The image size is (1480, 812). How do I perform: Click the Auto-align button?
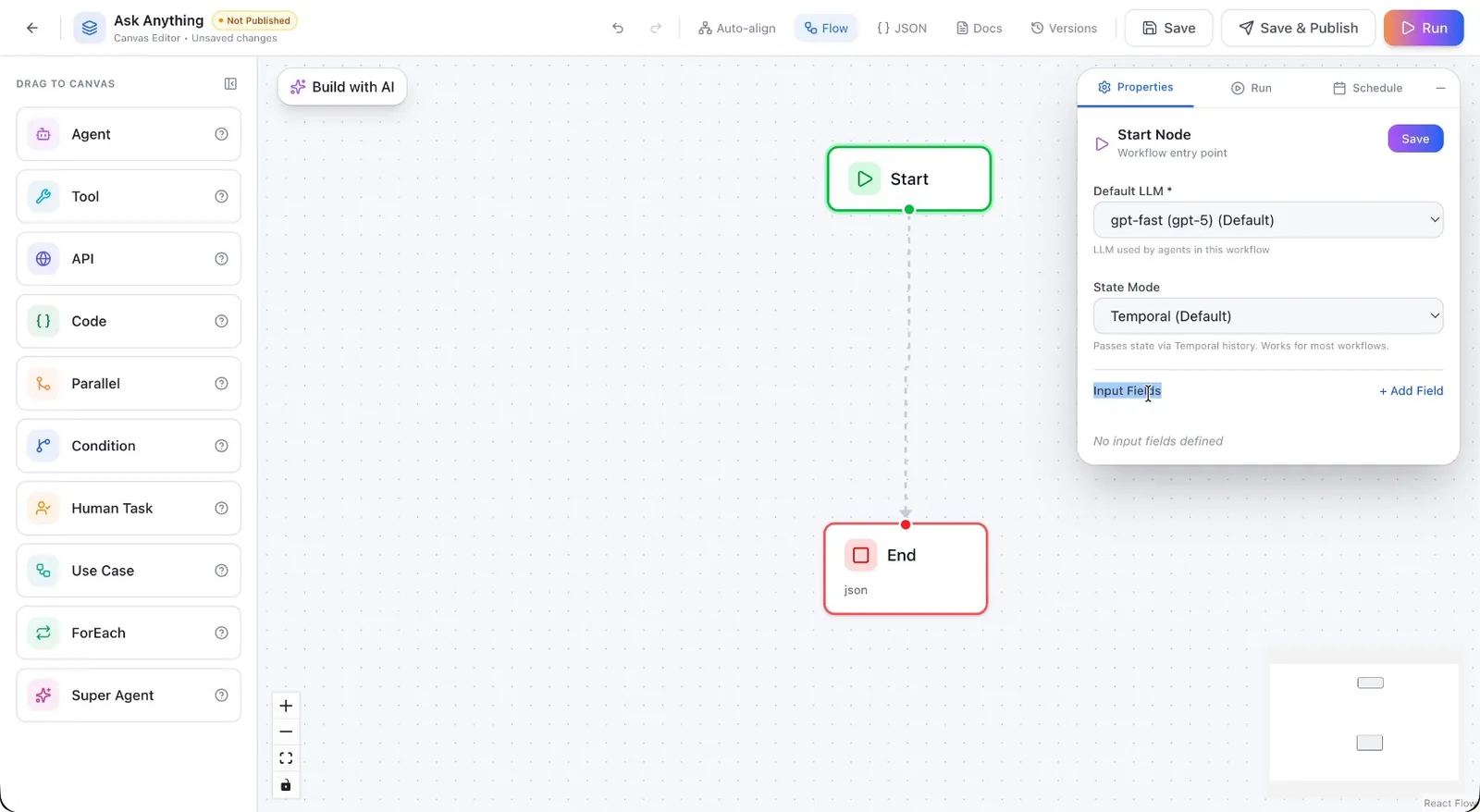(x=737, y=28)
